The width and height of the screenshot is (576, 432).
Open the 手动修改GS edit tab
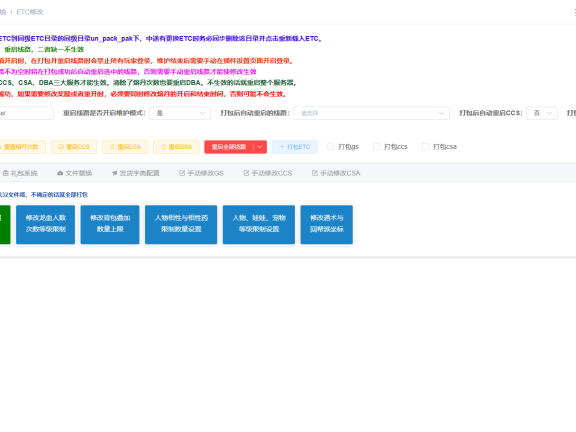(x=201, y=173)
